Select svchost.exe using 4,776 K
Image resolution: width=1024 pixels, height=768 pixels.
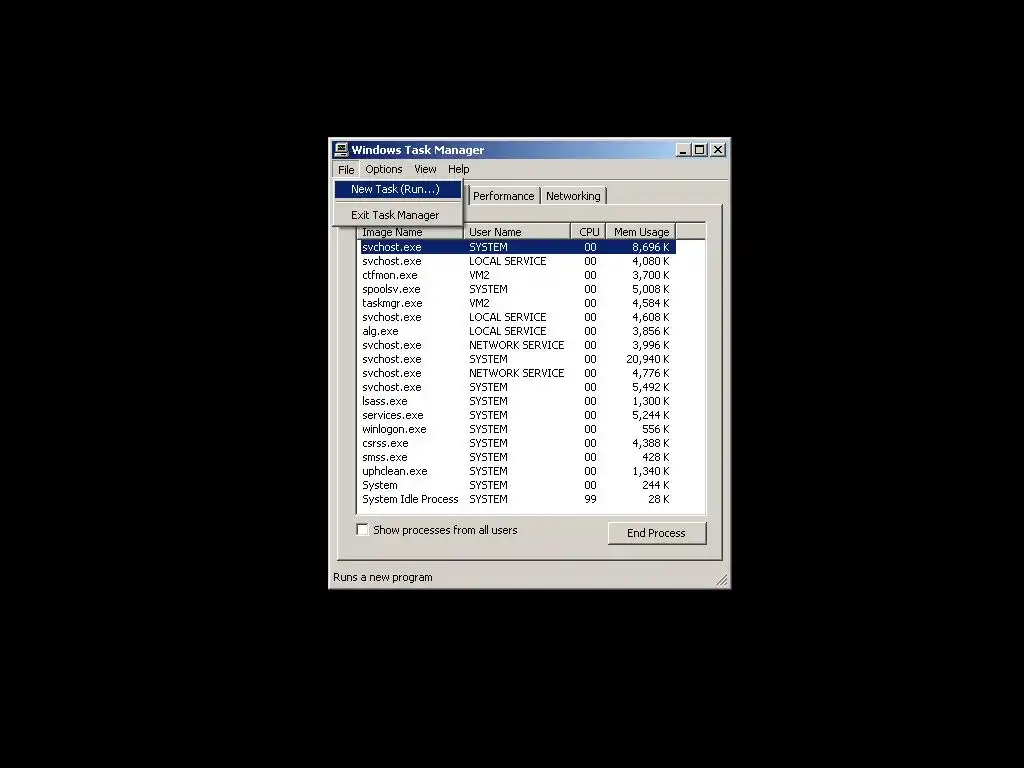[517, 374]
